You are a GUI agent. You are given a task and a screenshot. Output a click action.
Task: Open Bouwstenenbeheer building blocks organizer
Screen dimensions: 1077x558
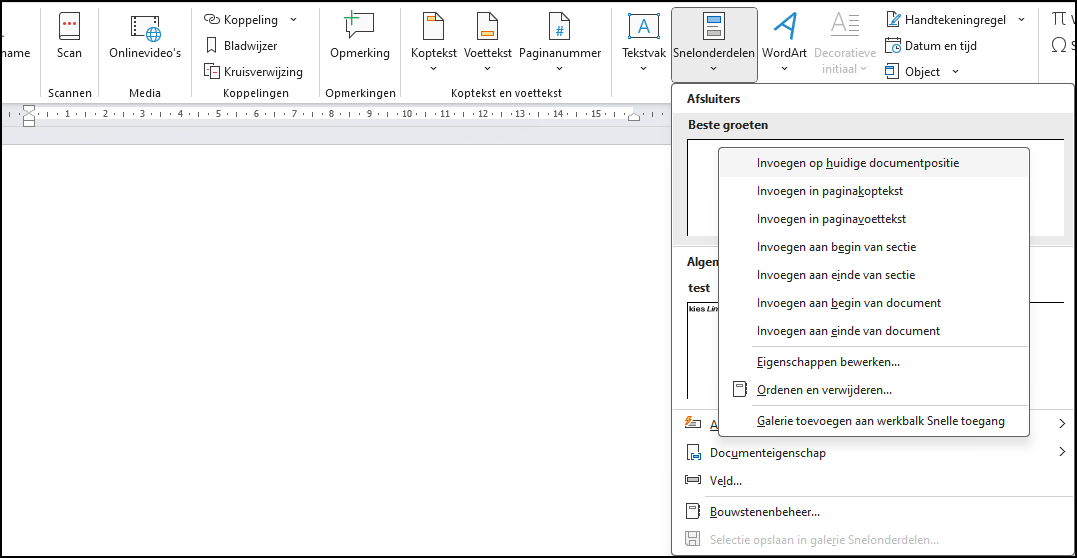tap(872, 512)
